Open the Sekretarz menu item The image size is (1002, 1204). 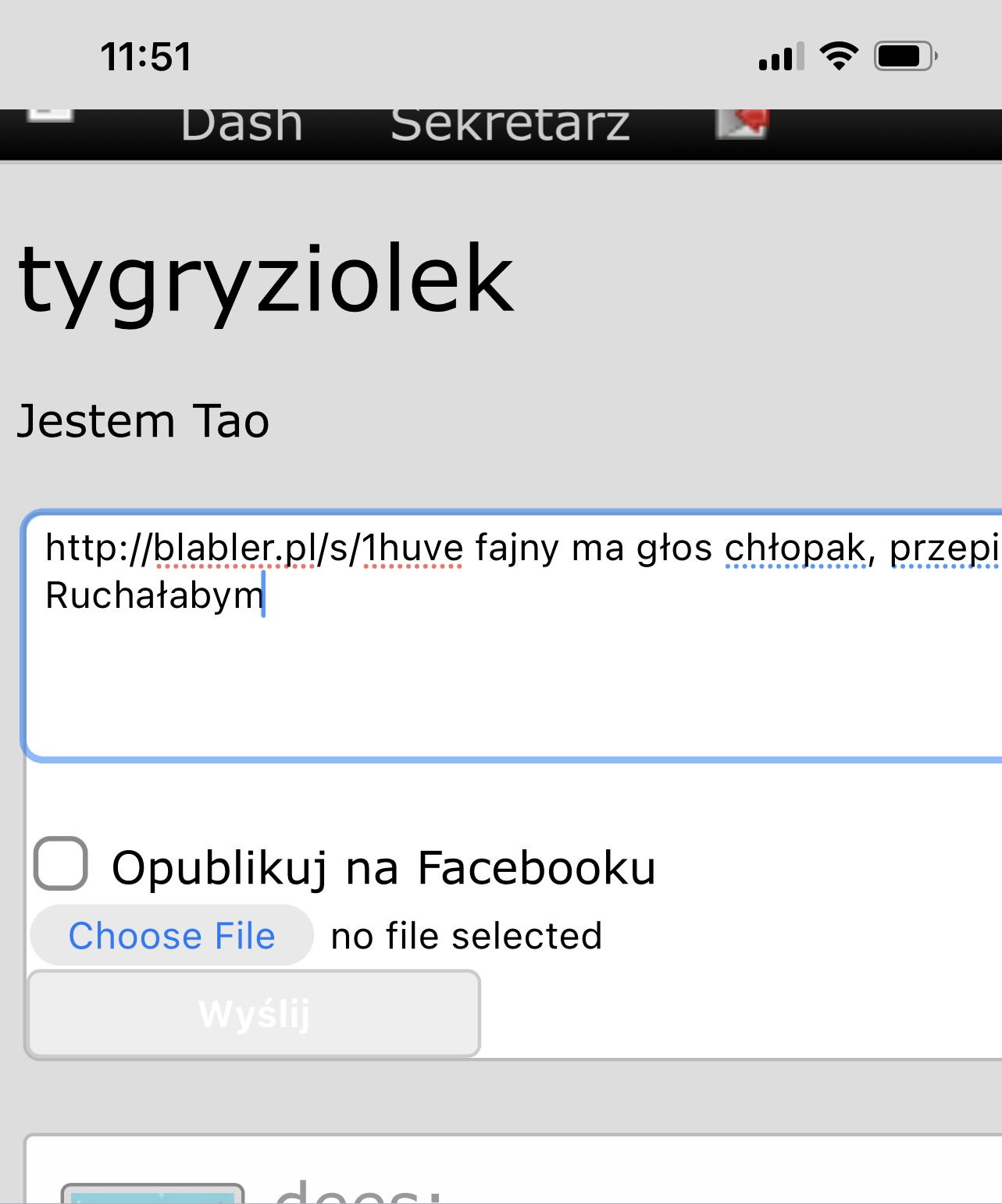[x=510, y=125]
